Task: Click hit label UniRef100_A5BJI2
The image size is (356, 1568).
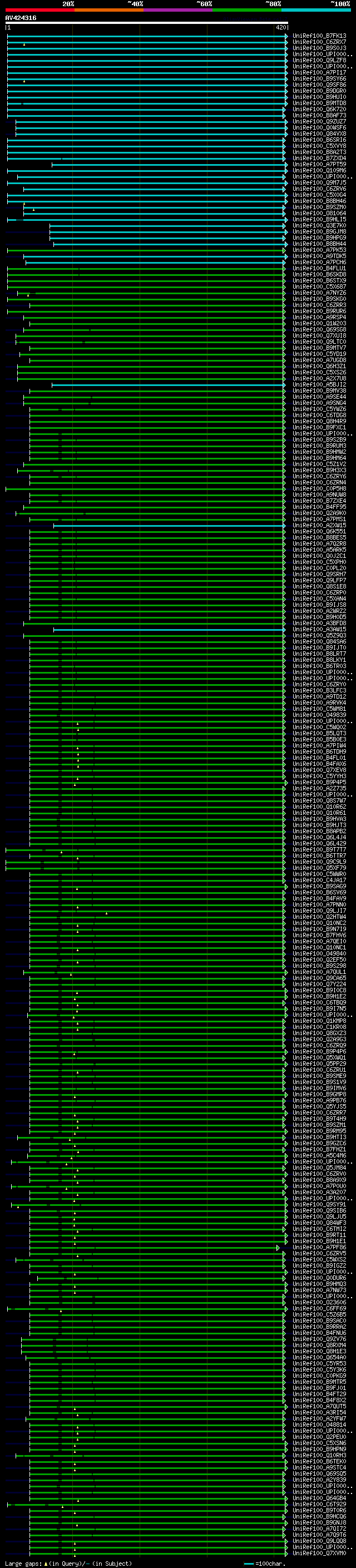Action: click(319, 385)
